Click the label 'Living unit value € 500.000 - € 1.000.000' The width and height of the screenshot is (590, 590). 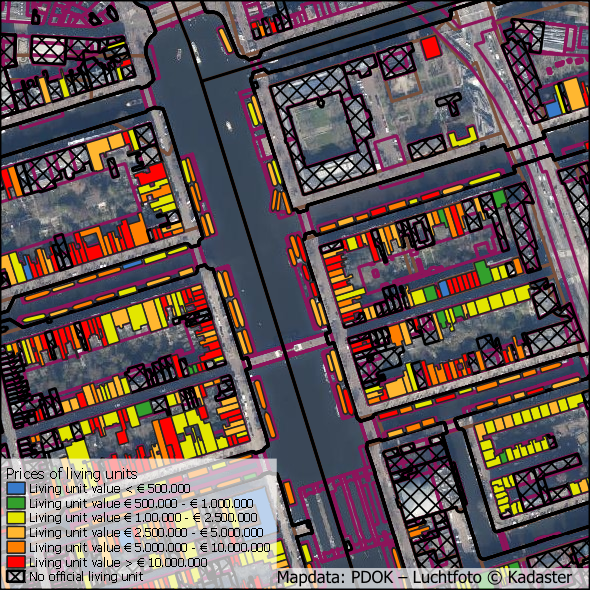coord(141,503)
